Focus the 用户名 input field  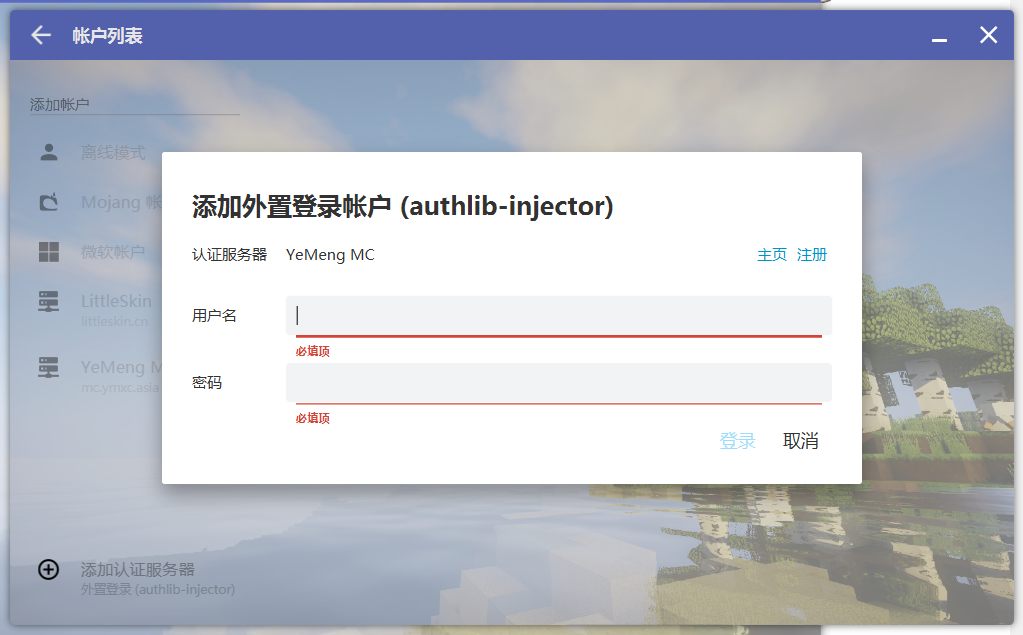click(x=558, y=316)
